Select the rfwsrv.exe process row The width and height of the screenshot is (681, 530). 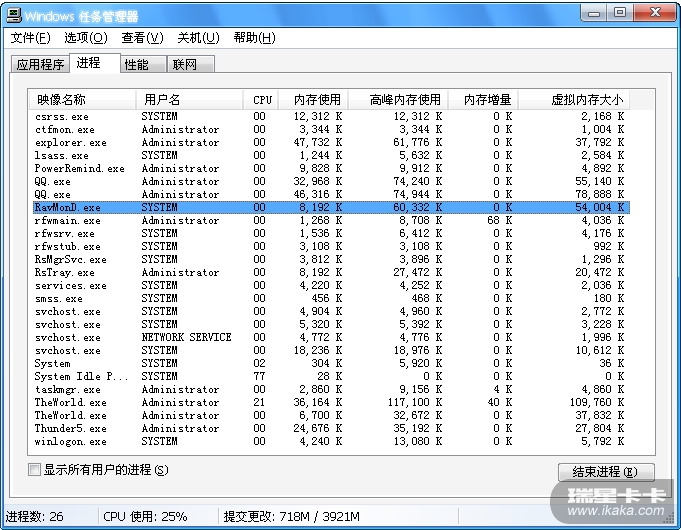pos(331,233)
